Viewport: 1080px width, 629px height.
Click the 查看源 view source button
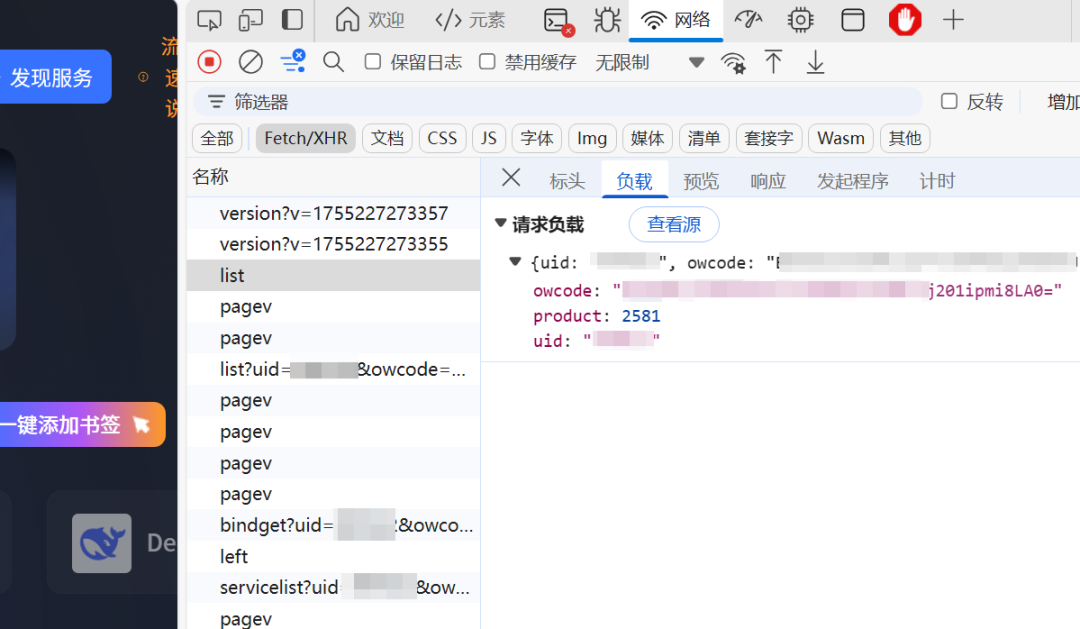point(674,225)
